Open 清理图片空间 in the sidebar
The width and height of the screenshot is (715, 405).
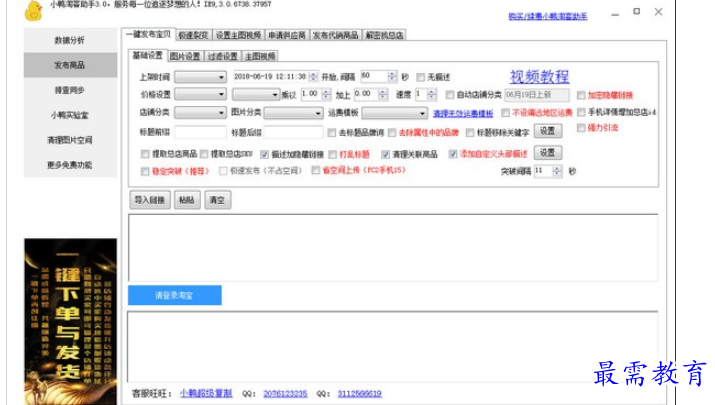coord(70,140)
